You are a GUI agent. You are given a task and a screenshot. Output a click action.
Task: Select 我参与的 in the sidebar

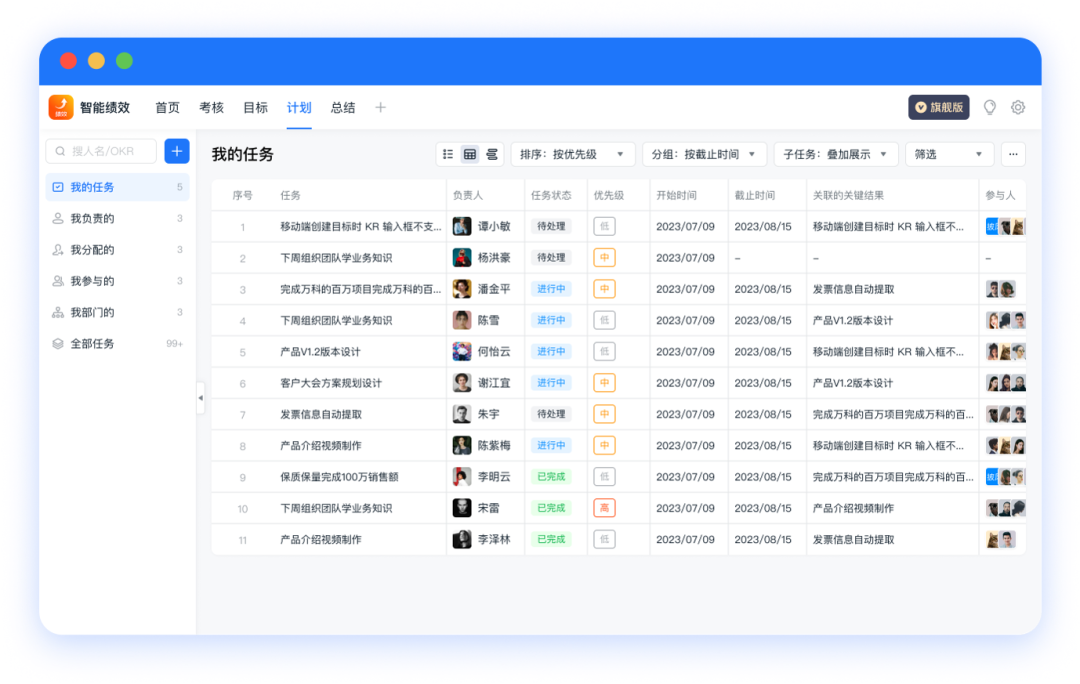coord(117,281)
